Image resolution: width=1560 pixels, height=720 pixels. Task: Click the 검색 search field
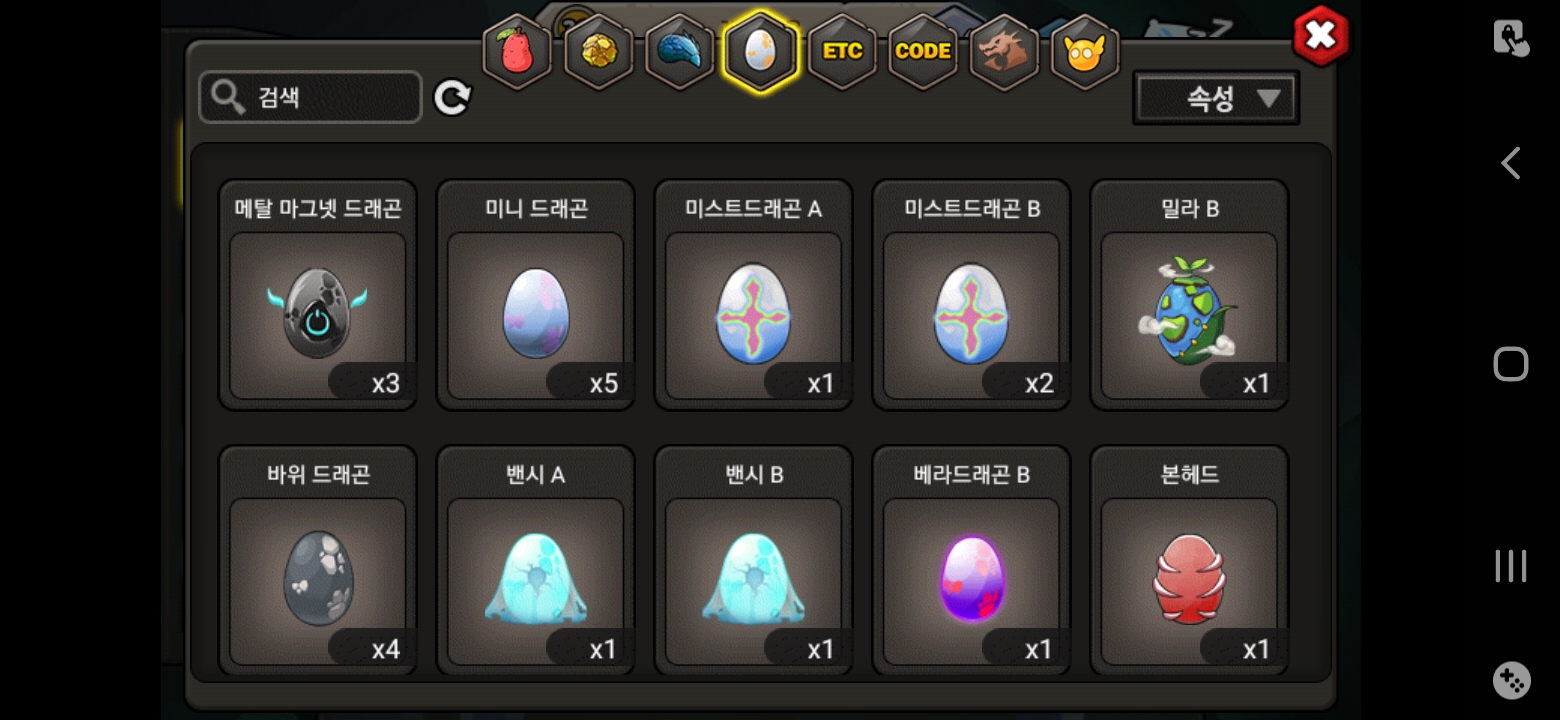(x=310, y=97)
